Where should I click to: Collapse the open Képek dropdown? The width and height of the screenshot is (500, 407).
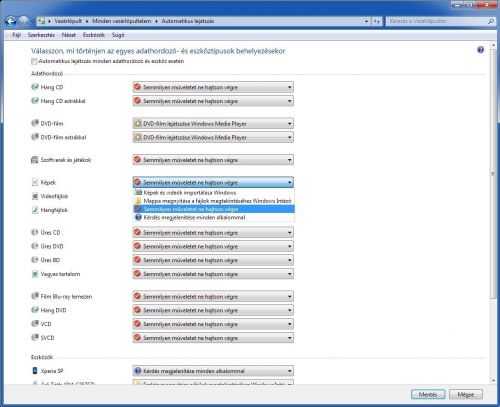[213, 183]
